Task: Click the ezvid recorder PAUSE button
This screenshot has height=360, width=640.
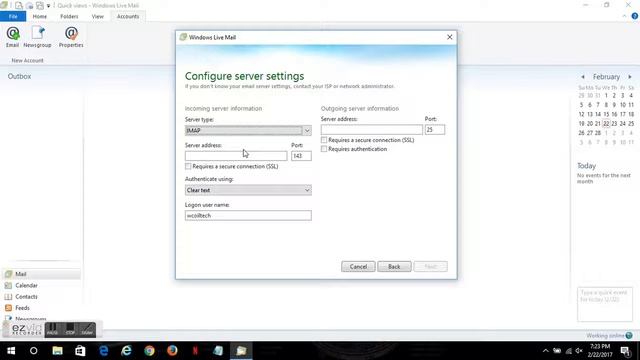Action: [52, 329]
